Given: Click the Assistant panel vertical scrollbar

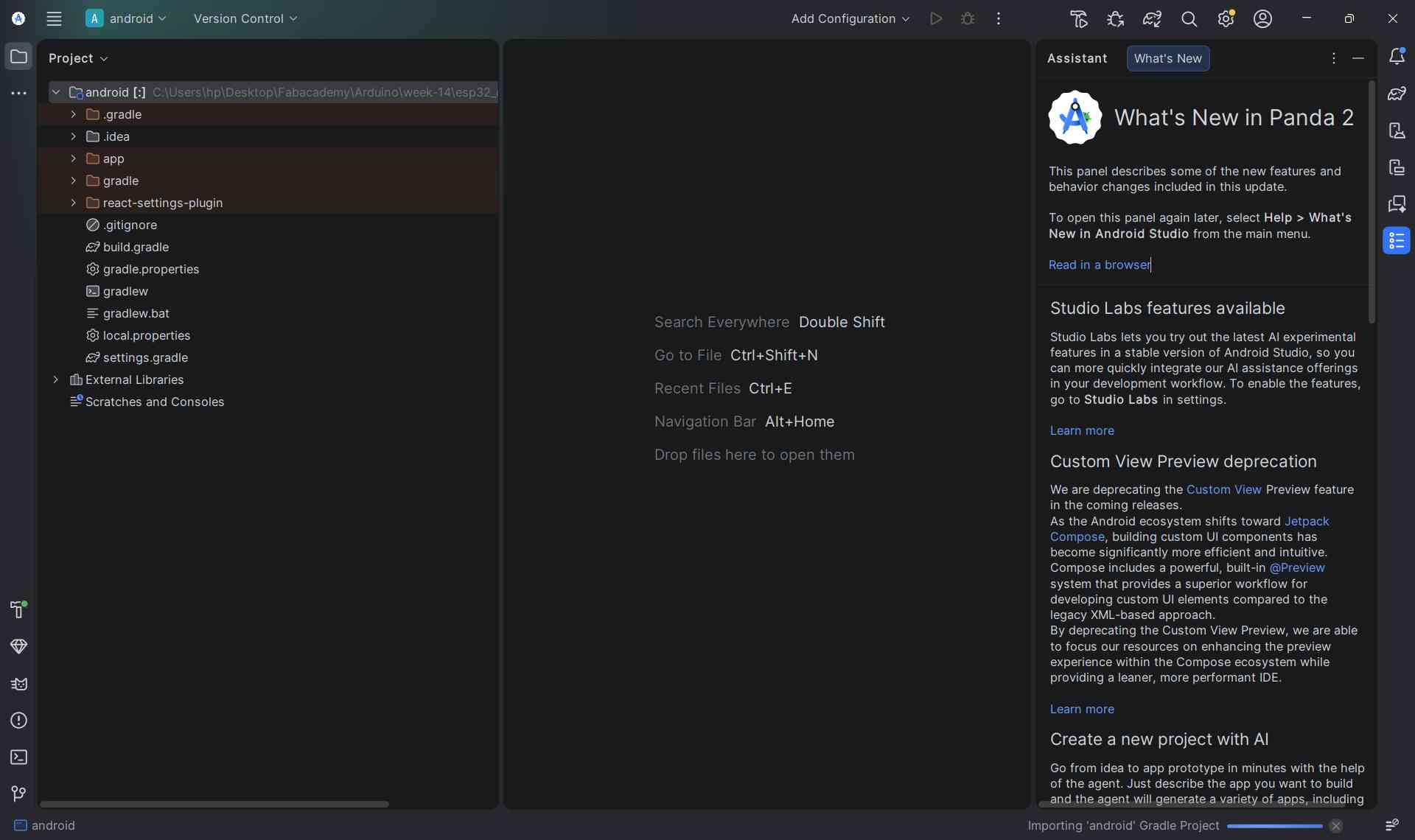Looking at the screenshot, I should (1372, 202).
